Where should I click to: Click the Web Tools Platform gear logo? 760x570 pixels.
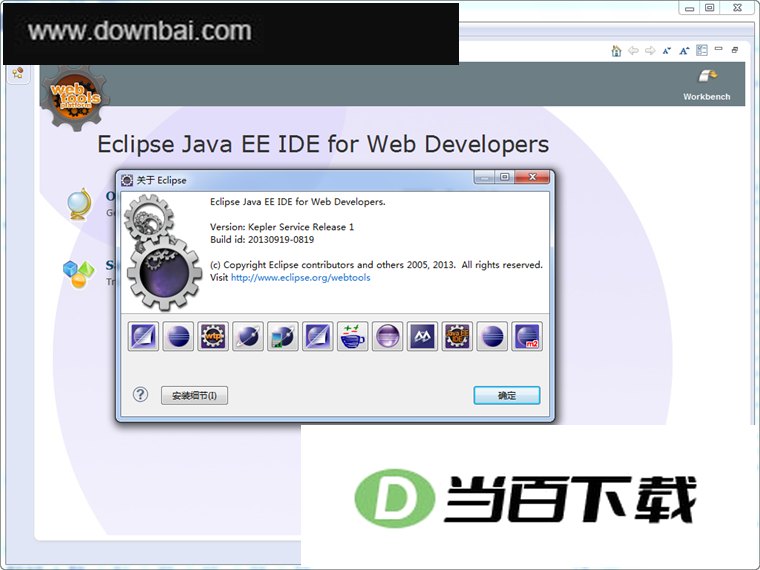[75, 98]
